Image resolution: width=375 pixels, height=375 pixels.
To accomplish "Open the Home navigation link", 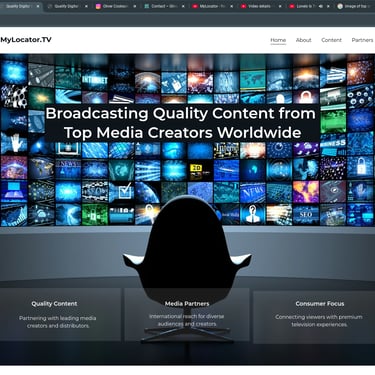I will [x=278, y=40].
